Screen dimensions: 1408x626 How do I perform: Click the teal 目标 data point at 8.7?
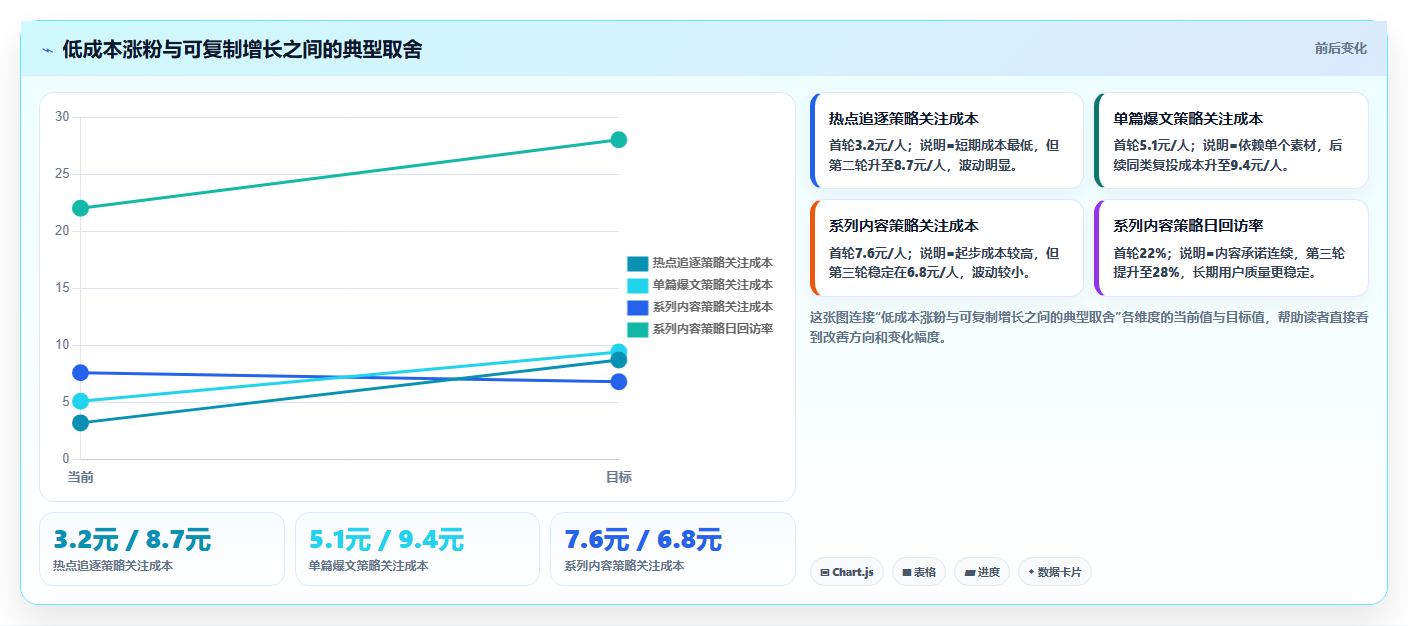[x=618, y=360]
